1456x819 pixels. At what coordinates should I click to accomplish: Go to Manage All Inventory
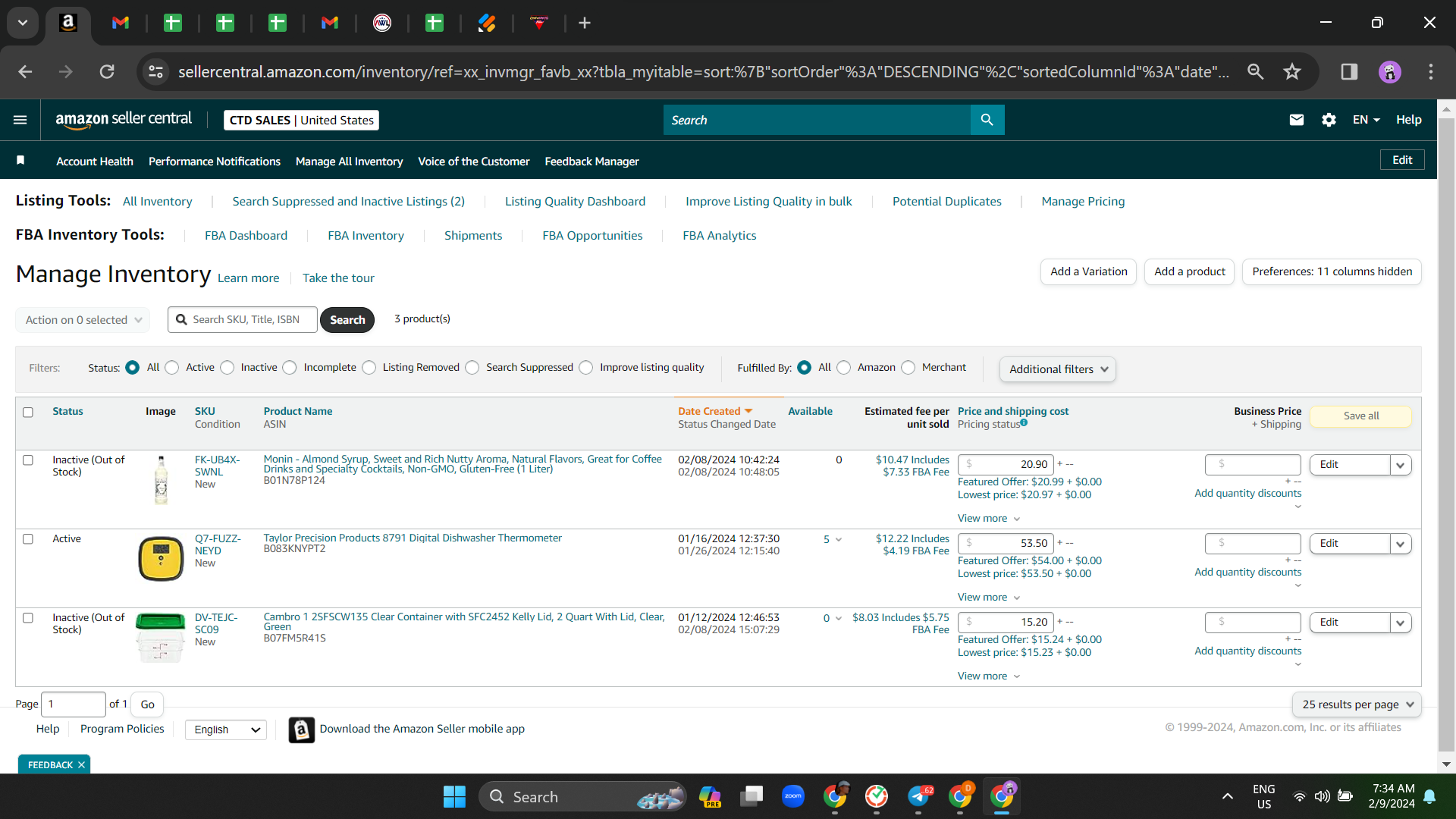click(349, 162)
